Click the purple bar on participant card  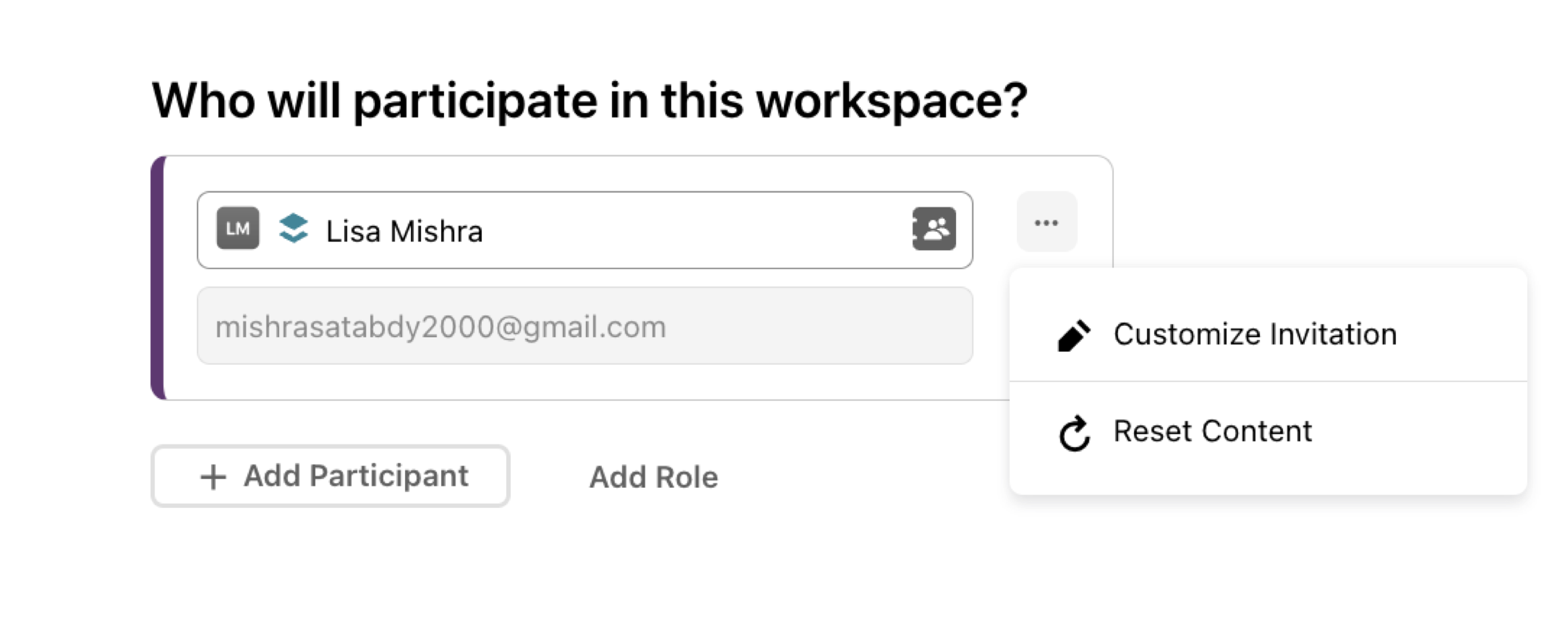click(x=158, y=278)
